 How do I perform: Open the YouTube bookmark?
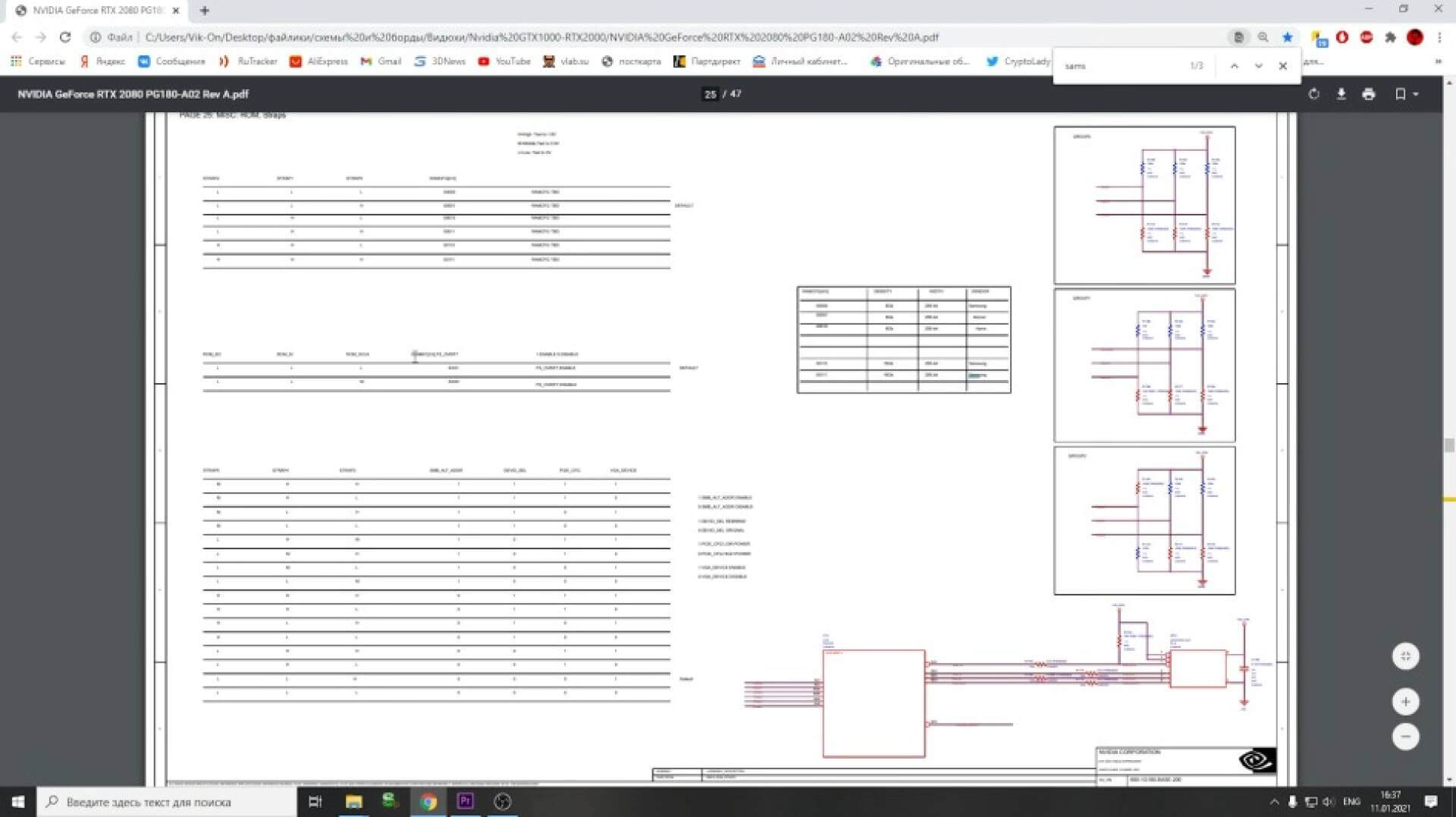click(504, 61)
